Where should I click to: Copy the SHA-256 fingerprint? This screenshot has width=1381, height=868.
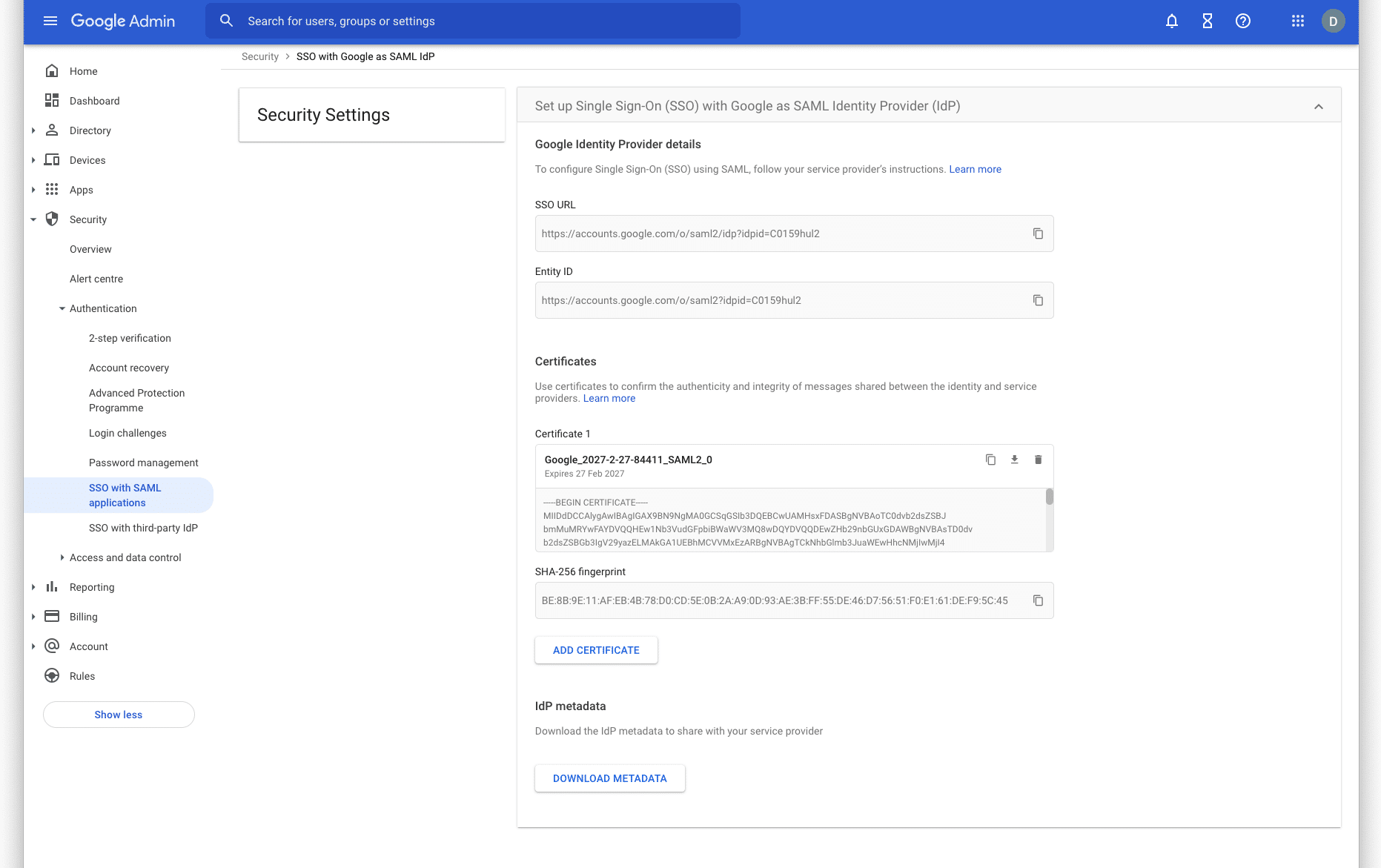click(x=1038, y=600)
